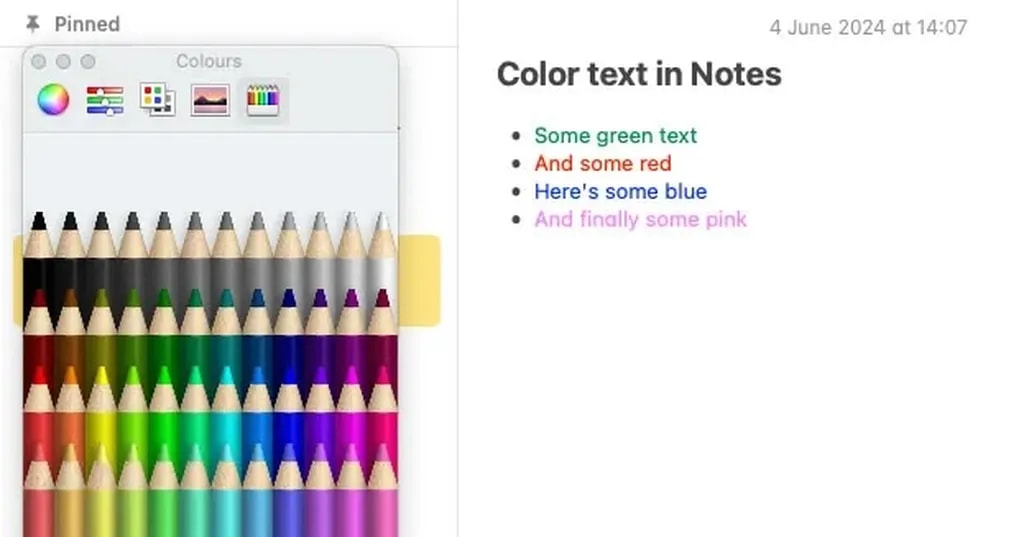Select the image palettes tab
Viewport: 1024px width, 537px height.
210,100
